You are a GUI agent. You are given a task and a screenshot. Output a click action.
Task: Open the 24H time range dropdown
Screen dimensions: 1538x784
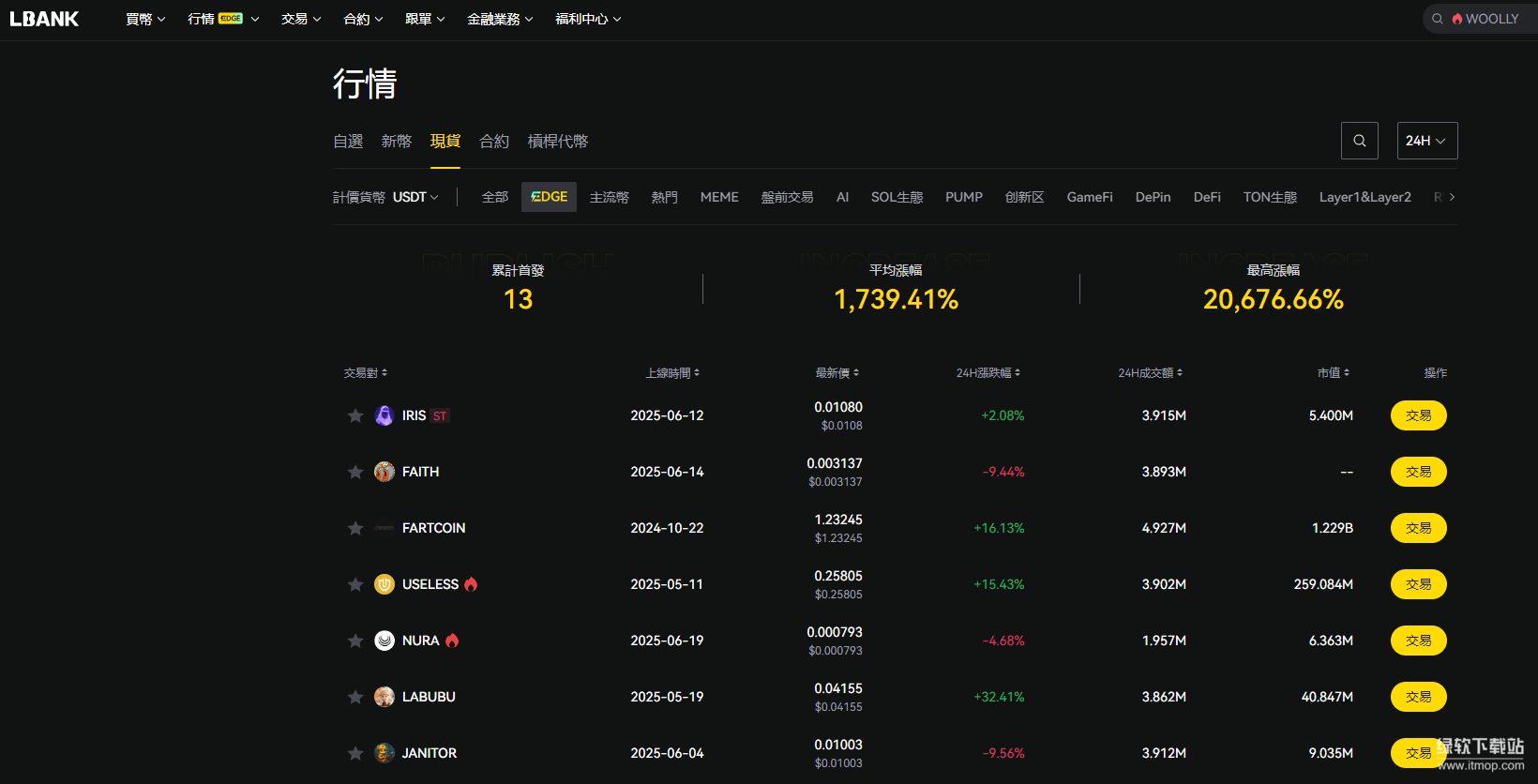click(x=1426, y=141)
